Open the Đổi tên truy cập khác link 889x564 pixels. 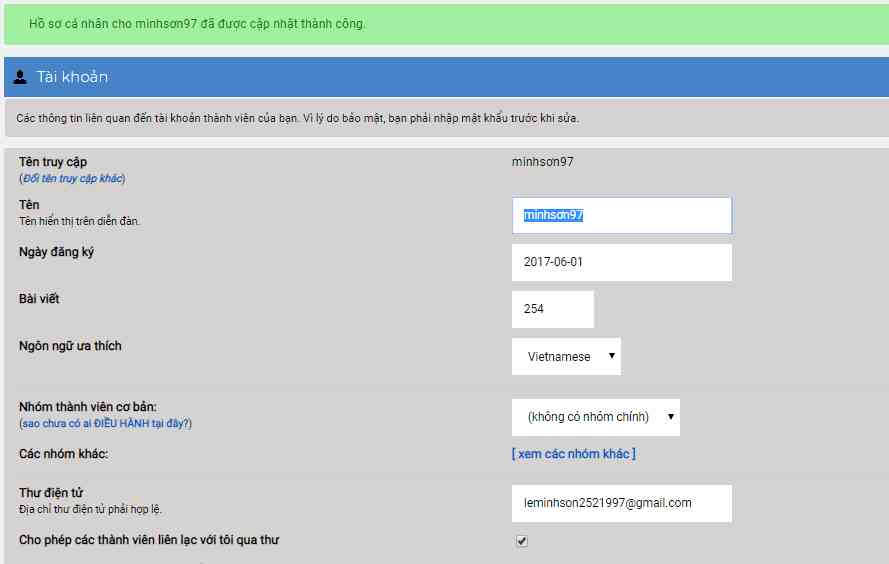[x=72, y=179]
